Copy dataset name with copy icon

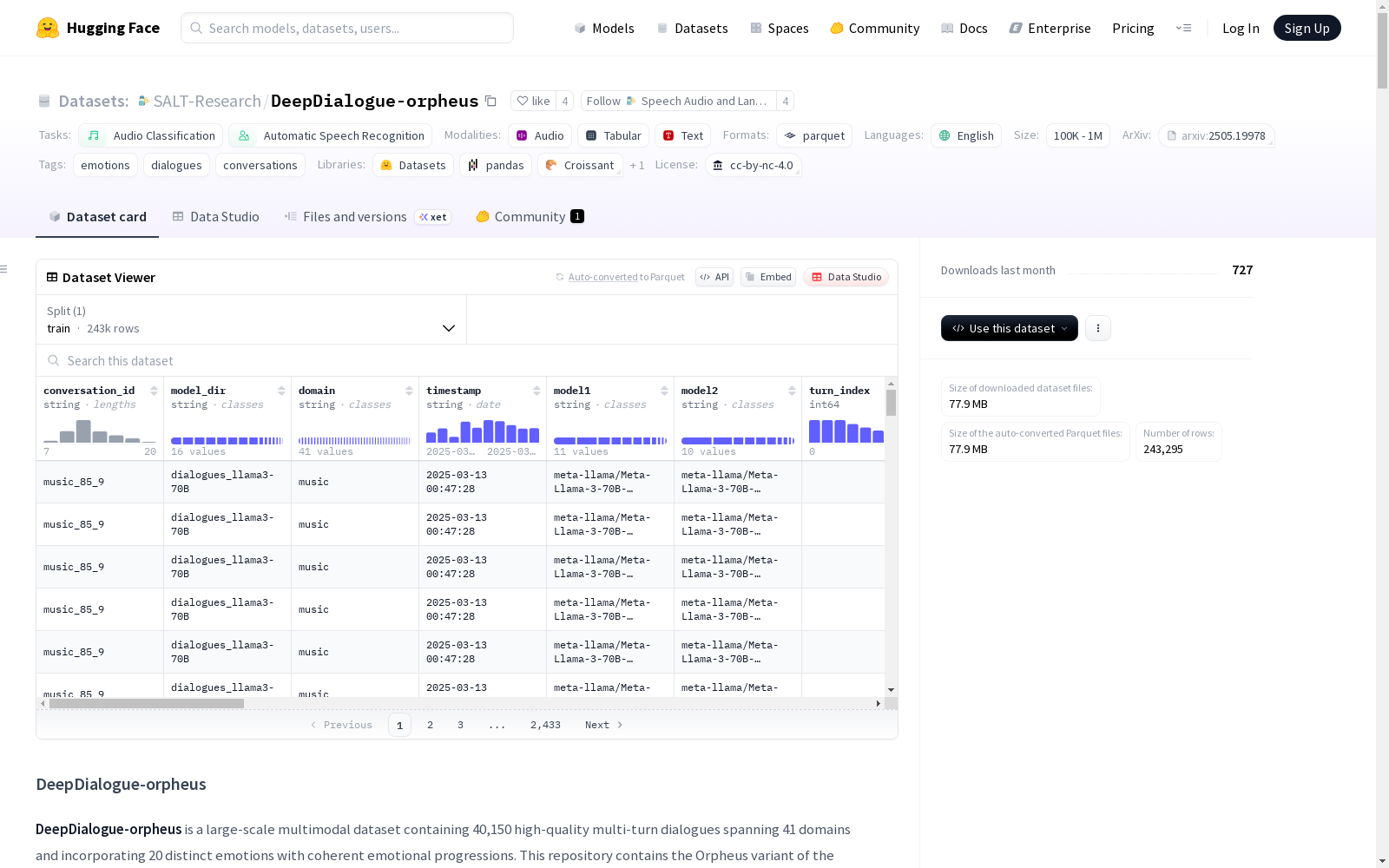point(490,101)
